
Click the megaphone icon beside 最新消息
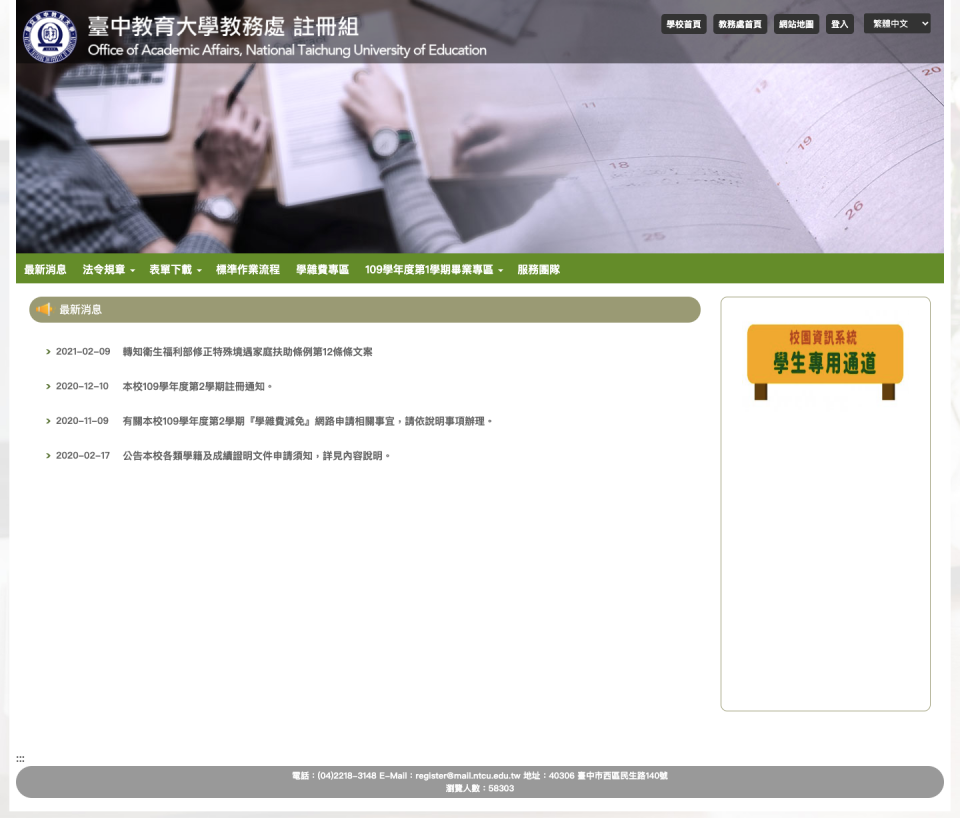[44, 310]
